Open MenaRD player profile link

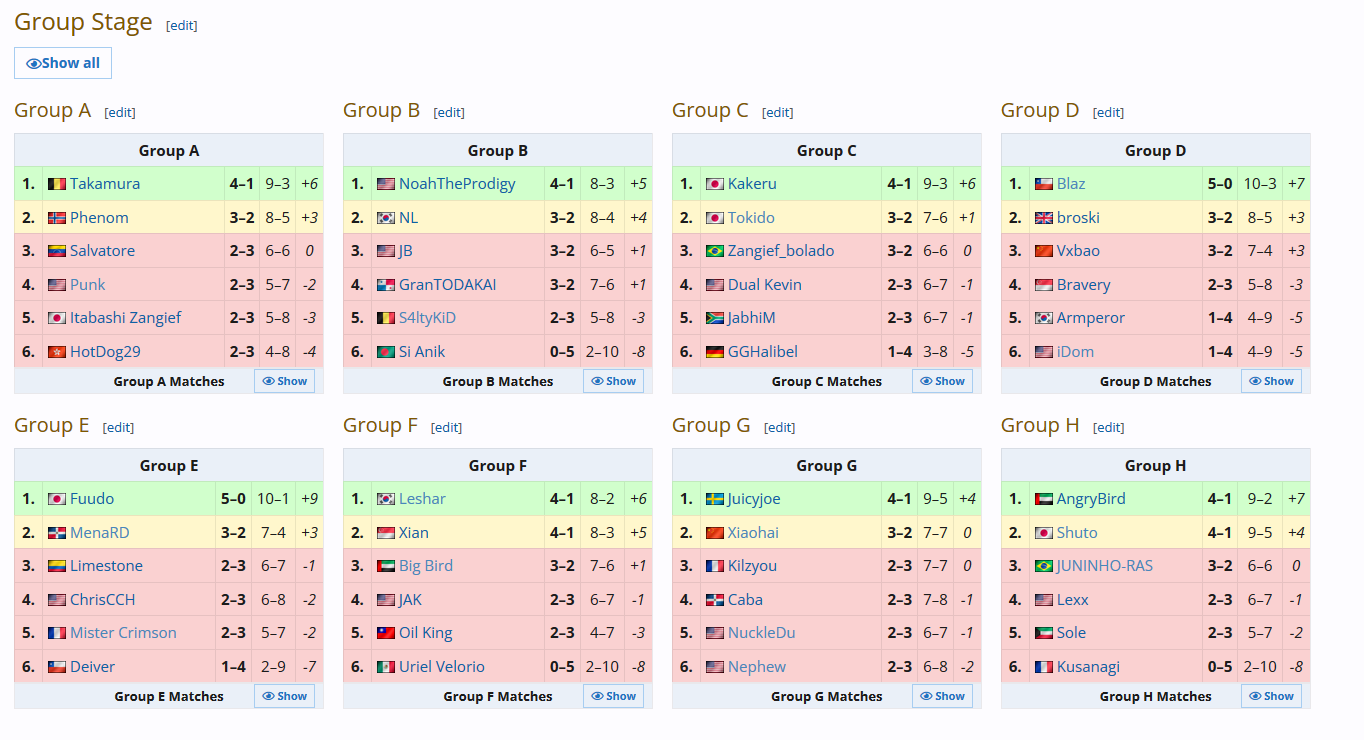(x=99, y=533)
